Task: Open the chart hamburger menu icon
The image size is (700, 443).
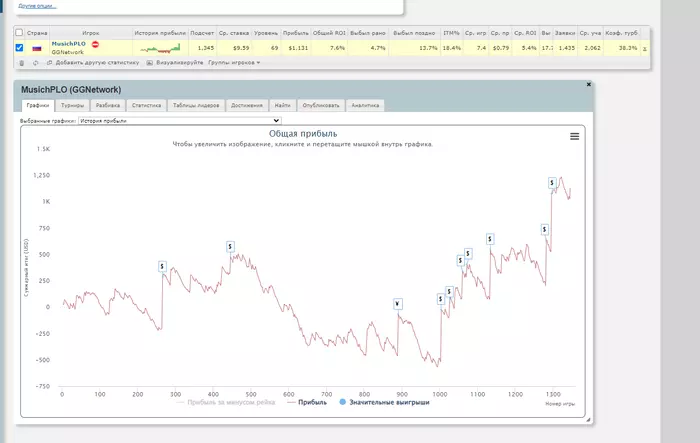Action: pyautogui.click(x=575, y=136)
